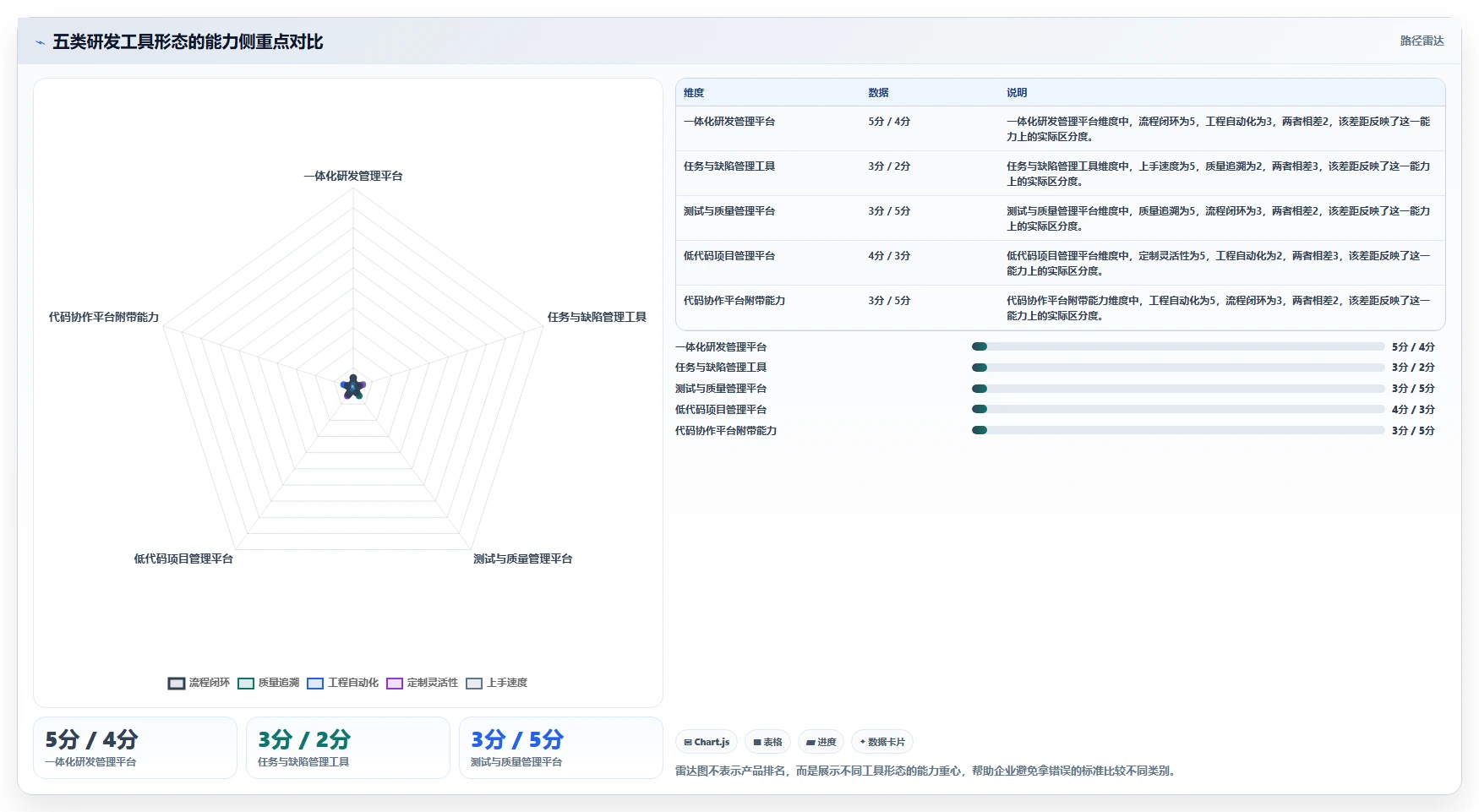Toggle 上手速度 legend swatch
This screenshot has width=1479, height=812.
coord(474,684)
